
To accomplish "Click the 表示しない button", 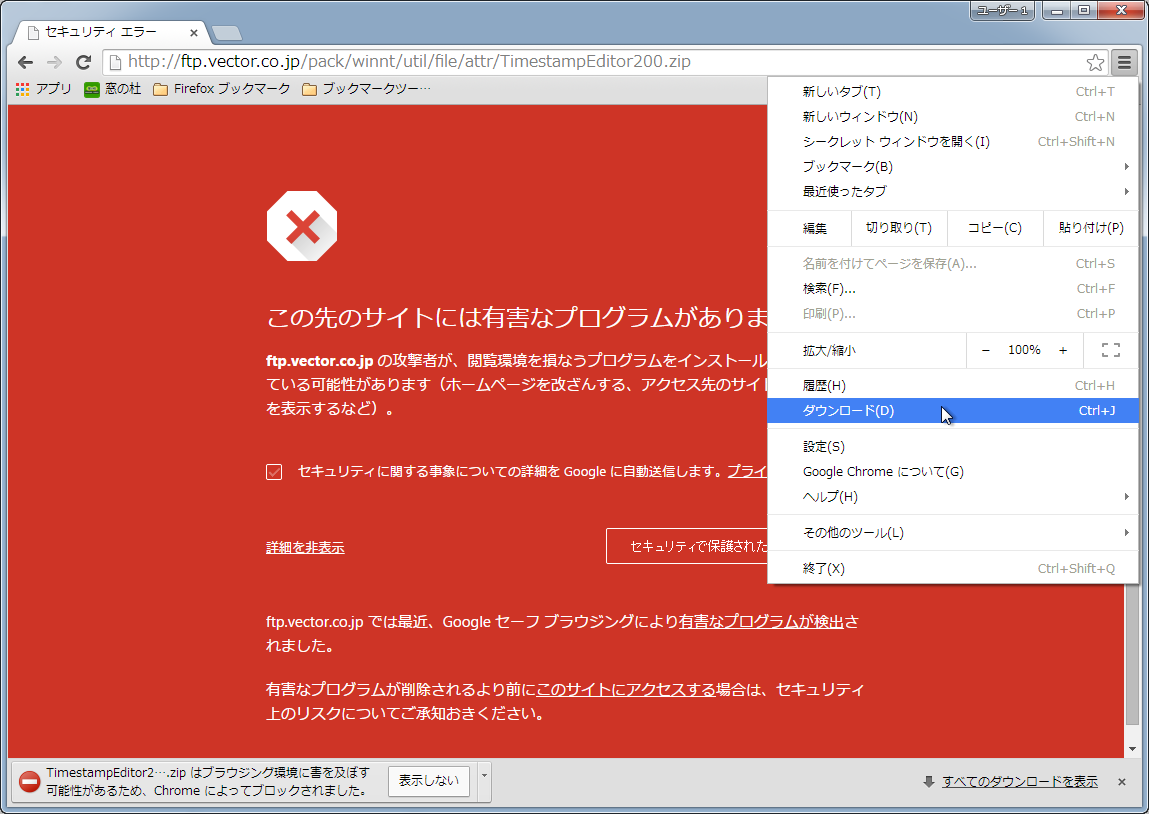I will coord(429,781).
